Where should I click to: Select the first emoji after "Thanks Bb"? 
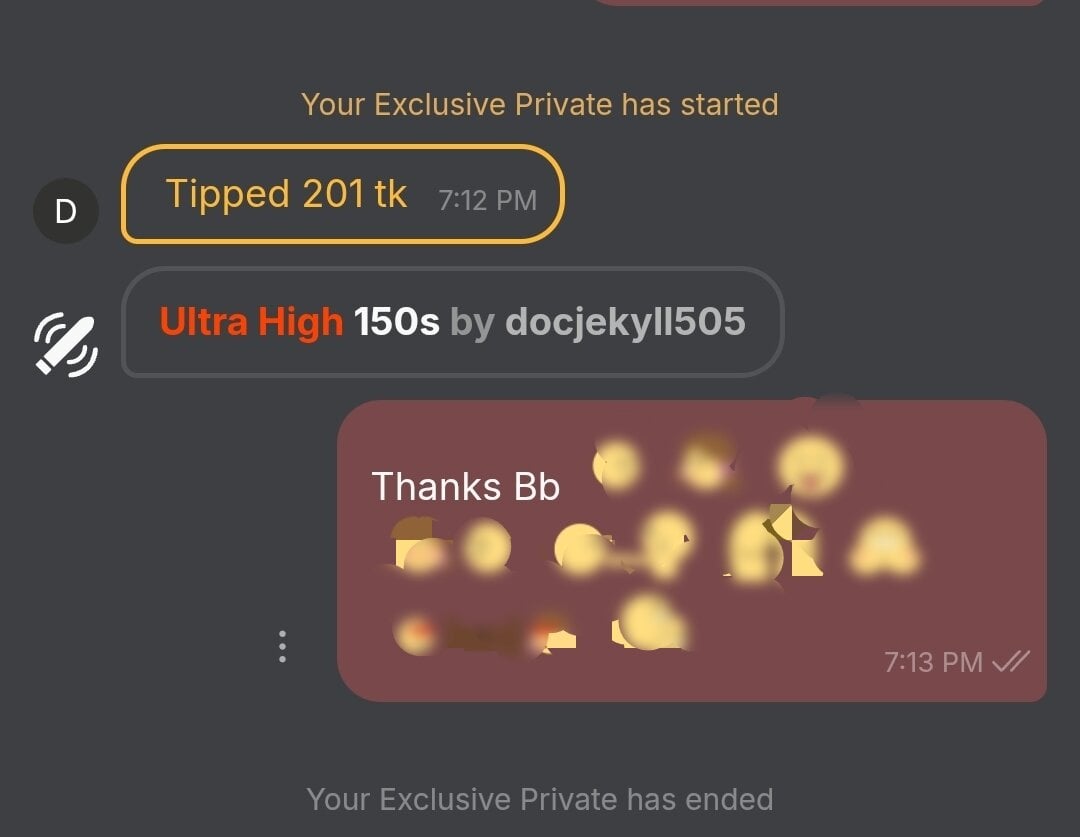617,466
